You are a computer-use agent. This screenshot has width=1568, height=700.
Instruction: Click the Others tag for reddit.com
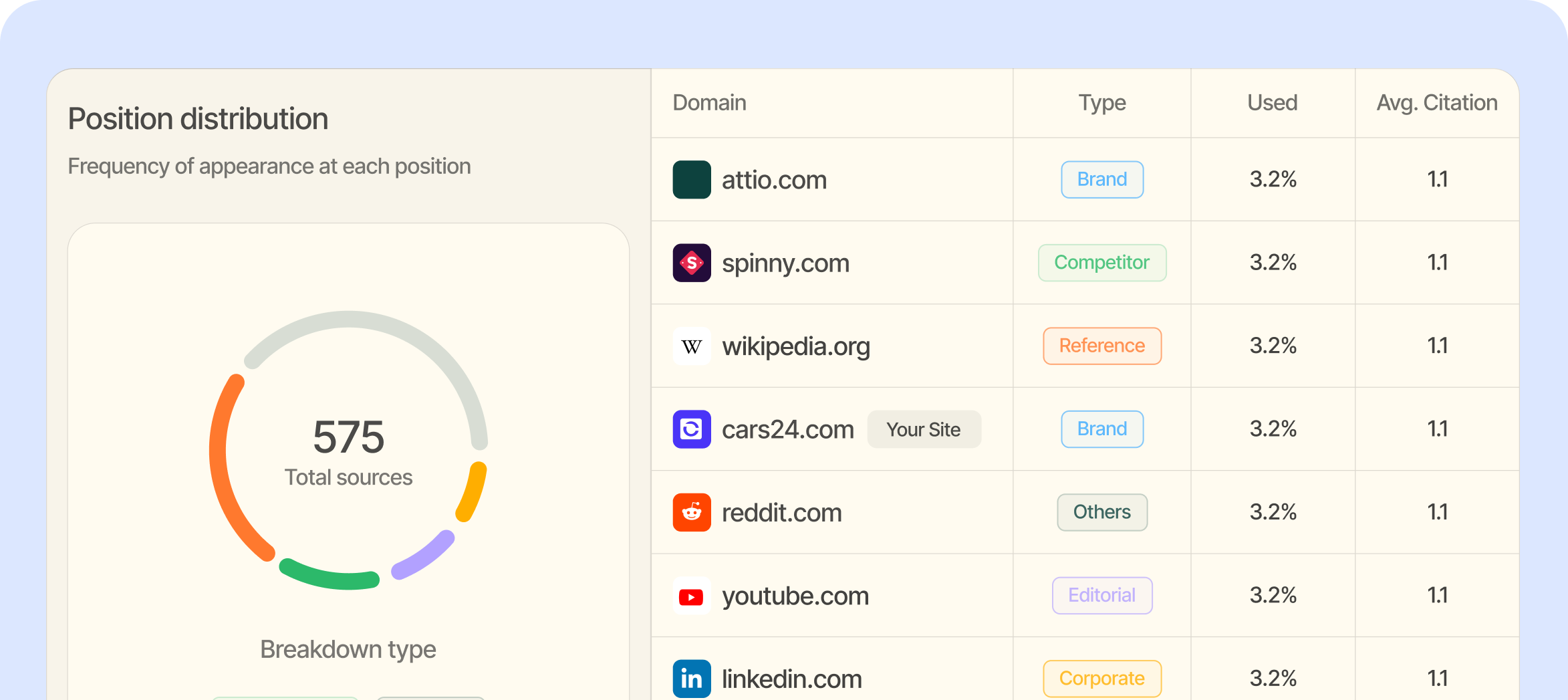(1101, 513)
